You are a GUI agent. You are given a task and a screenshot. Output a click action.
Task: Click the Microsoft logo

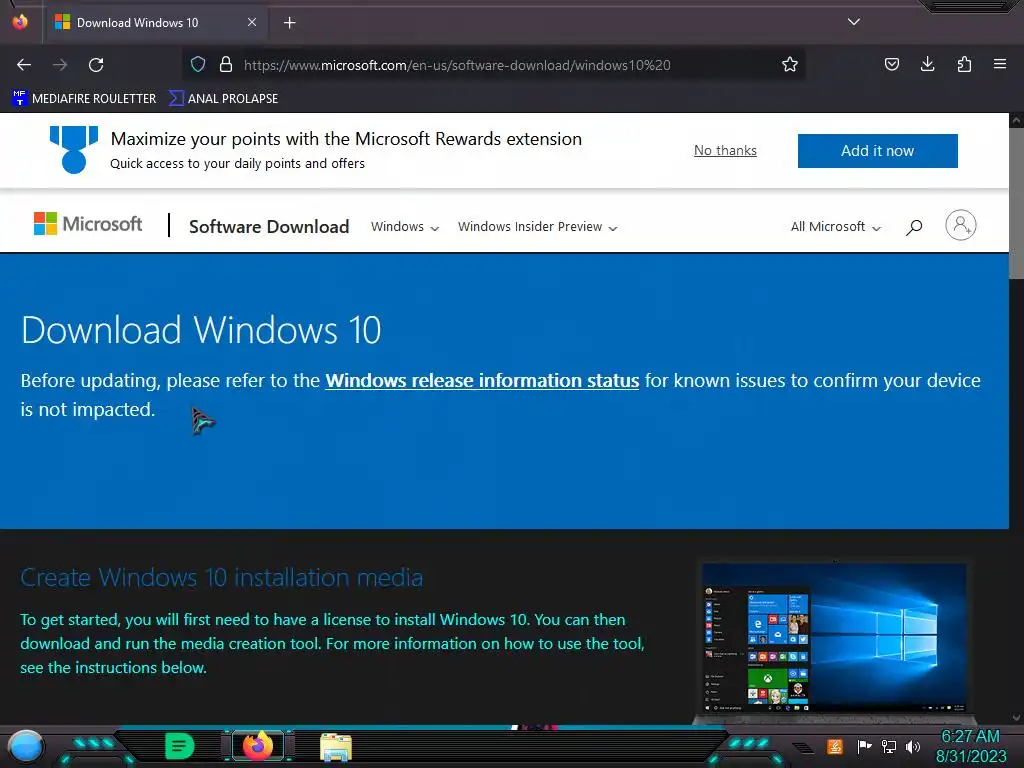[88, 224]
